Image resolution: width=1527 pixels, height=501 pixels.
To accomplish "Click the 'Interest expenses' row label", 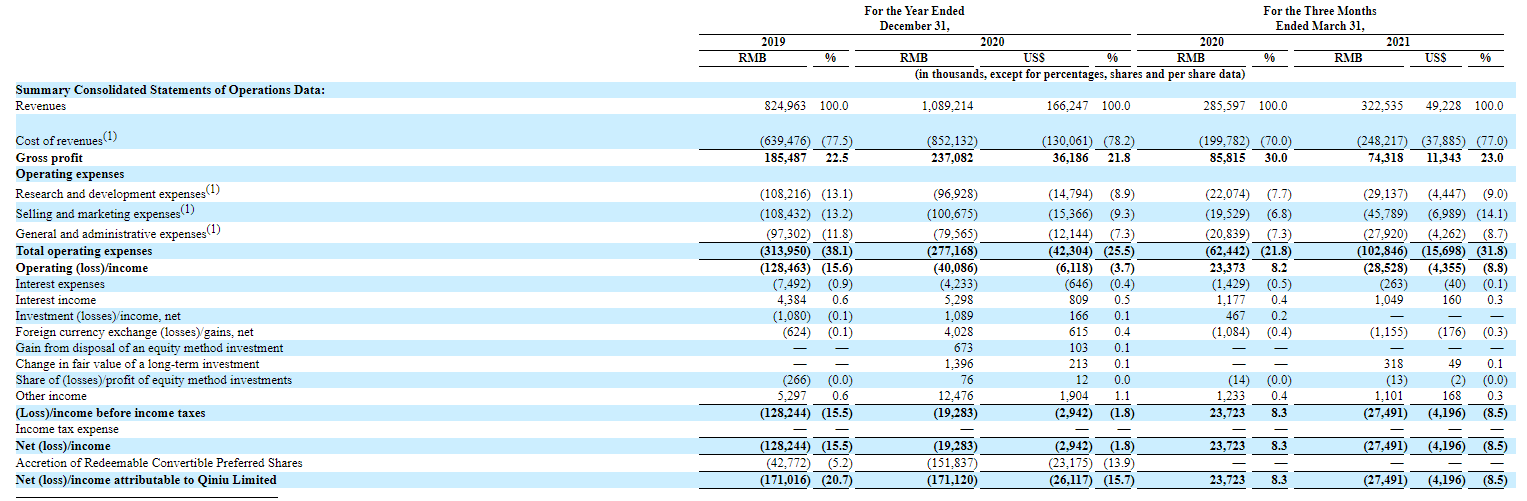I will coord(57,284).
